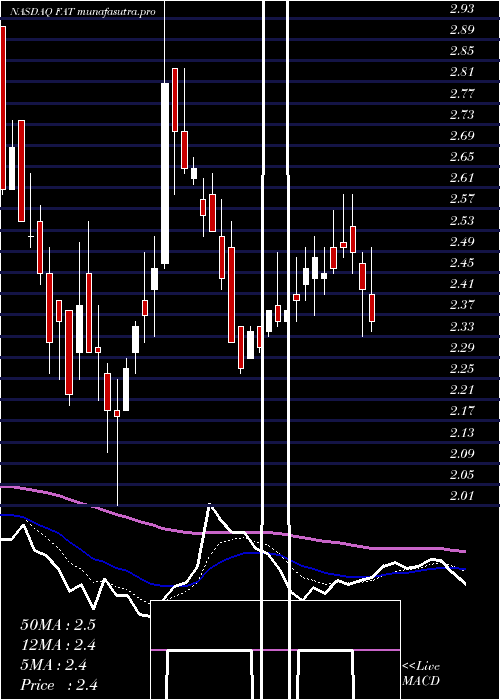Click the 2.93 price axis label

(462, 9)
